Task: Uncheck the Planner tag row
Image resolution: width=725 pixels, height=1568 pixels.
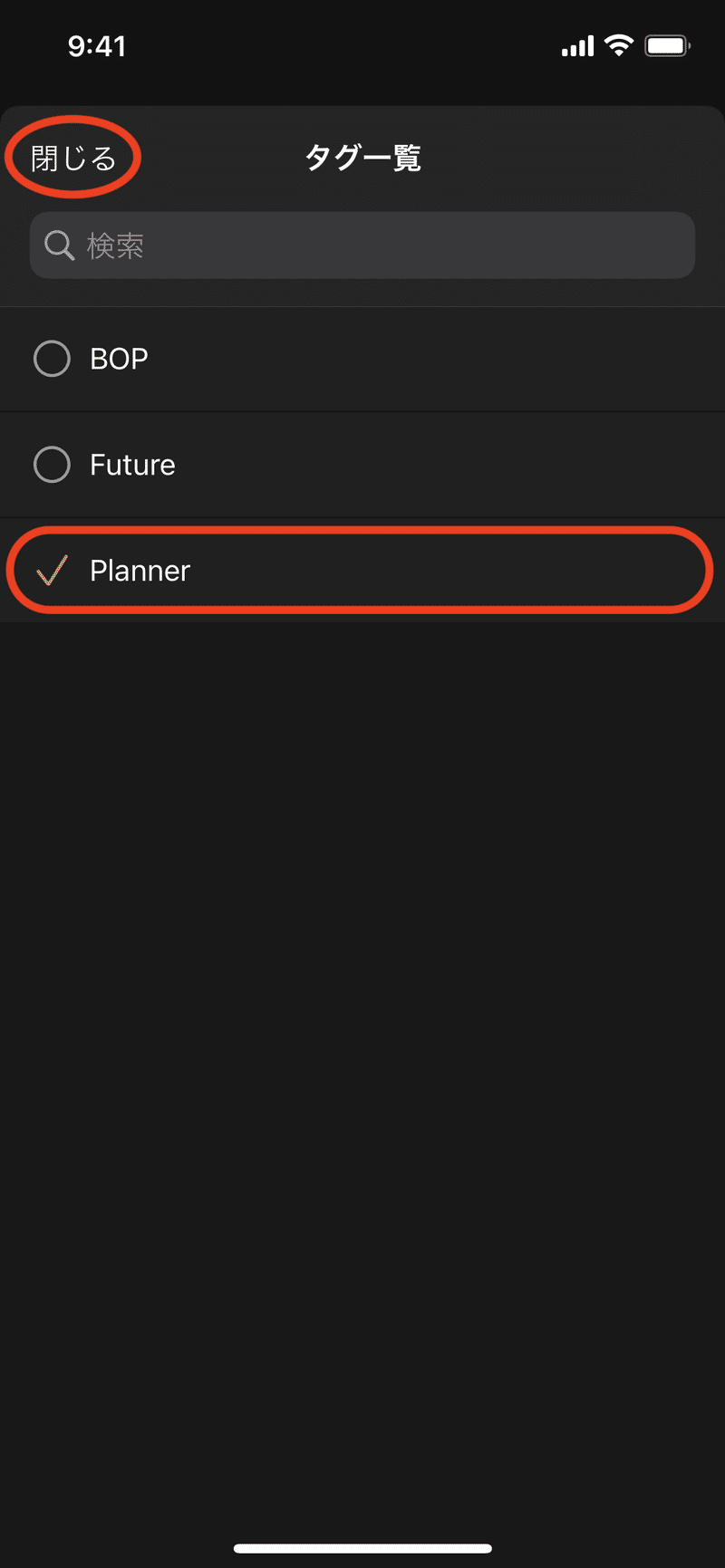Action: 362,571
